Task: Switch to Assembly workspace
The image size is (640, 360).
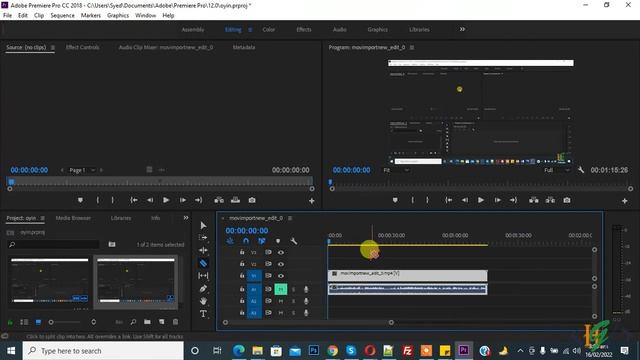Action: pyautogui.click(x=193, y=29)
